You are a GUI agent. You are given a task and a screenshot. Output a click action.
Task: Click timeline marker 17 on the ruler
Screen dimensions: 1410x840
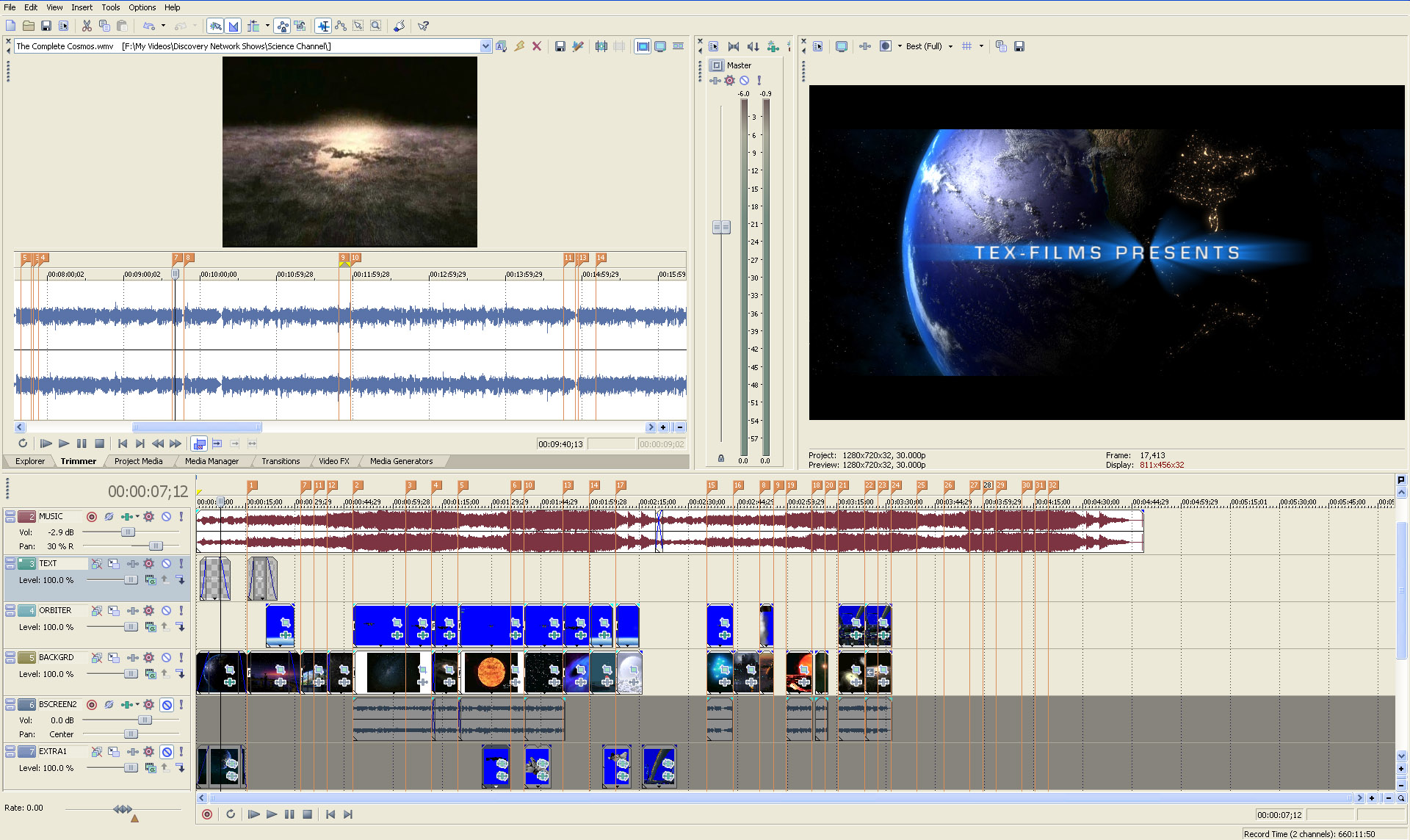click(621, 485)
